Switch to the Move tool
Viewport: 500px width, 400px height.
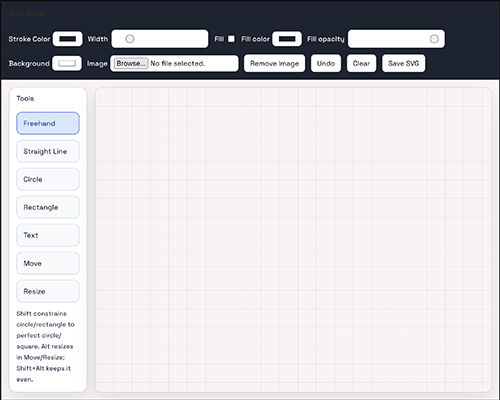tap(48, 263)
